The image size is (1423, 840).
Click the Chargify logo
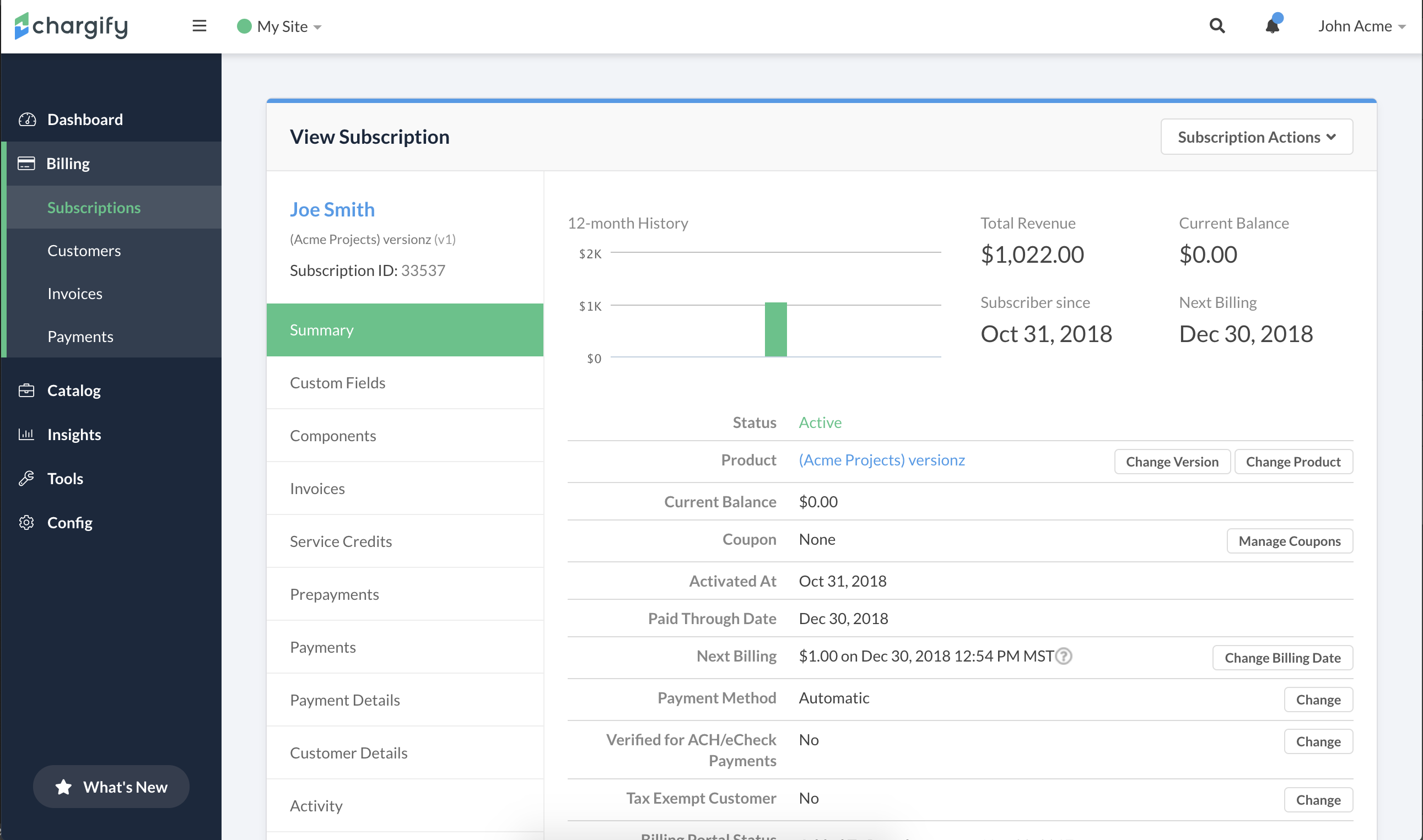71,26
